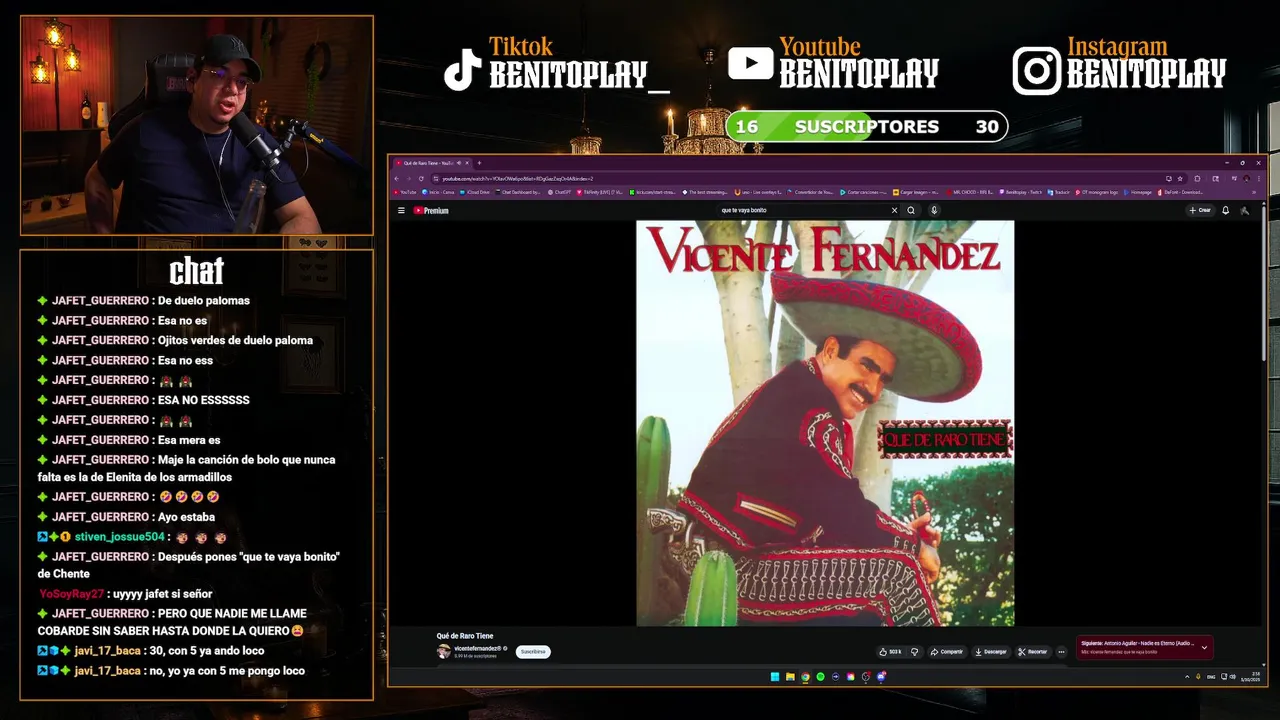Open the three-dot more actions menu
Viewport: 1280px width, 720px height.
[x=1061, y=652]
